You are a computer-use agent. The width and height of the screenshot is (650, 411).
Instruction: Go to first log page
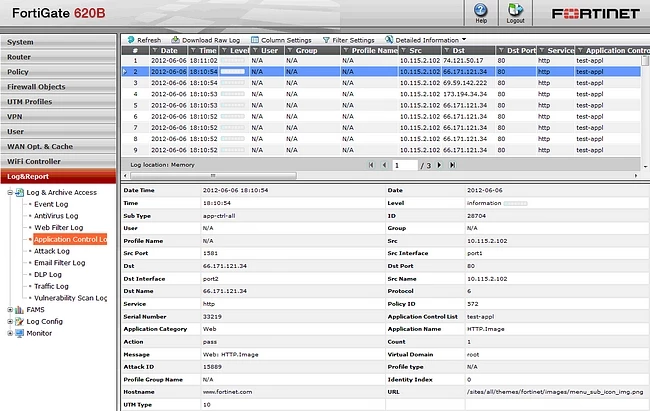[x=371, y=165]
